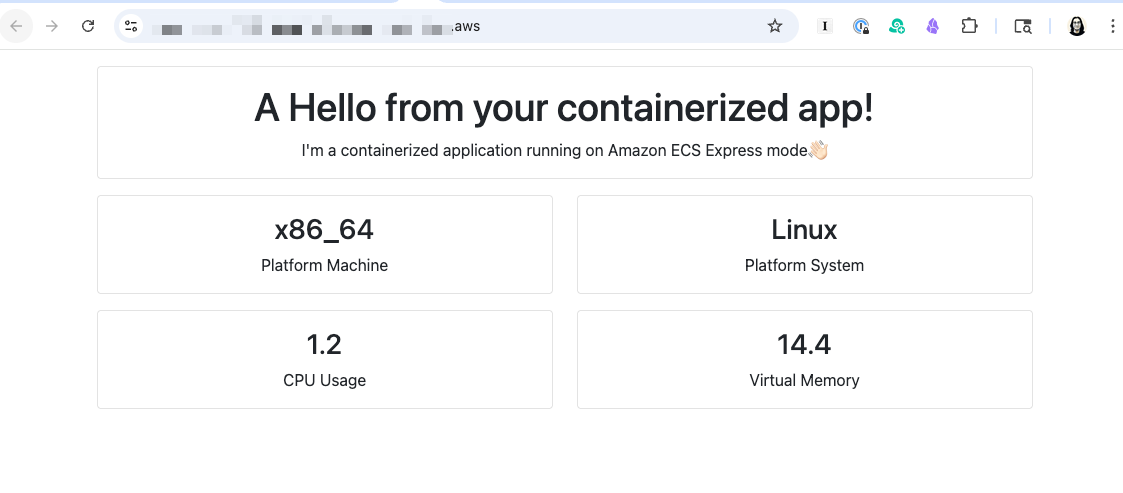Click the window with magnifier toolbar icon

tap(1023, 26)
